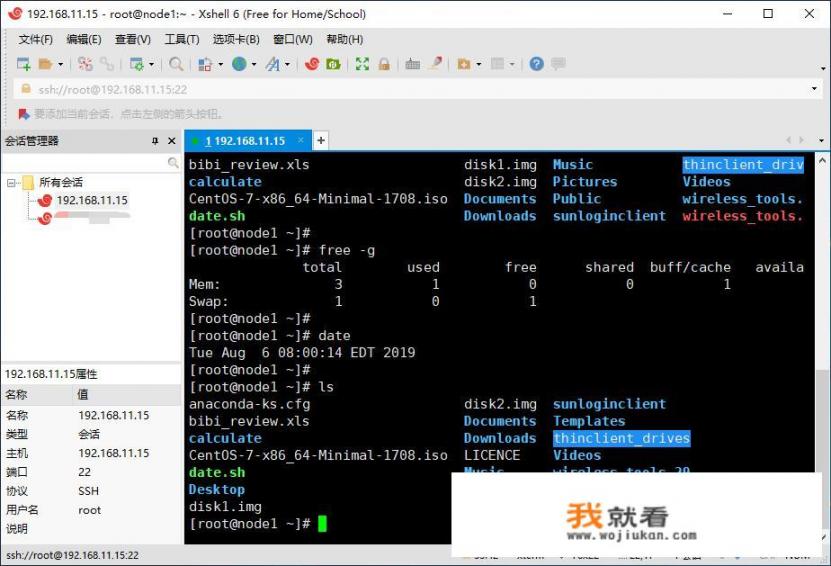
Task: Click the speech bubble icon in toolbar
Action: click(558, 64)
